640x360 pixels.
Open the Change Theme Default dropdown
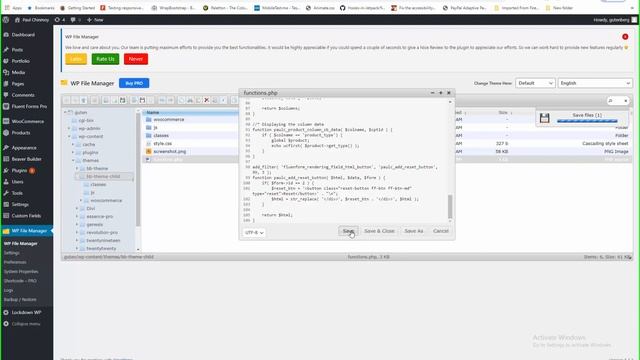[x=535, y=83]
